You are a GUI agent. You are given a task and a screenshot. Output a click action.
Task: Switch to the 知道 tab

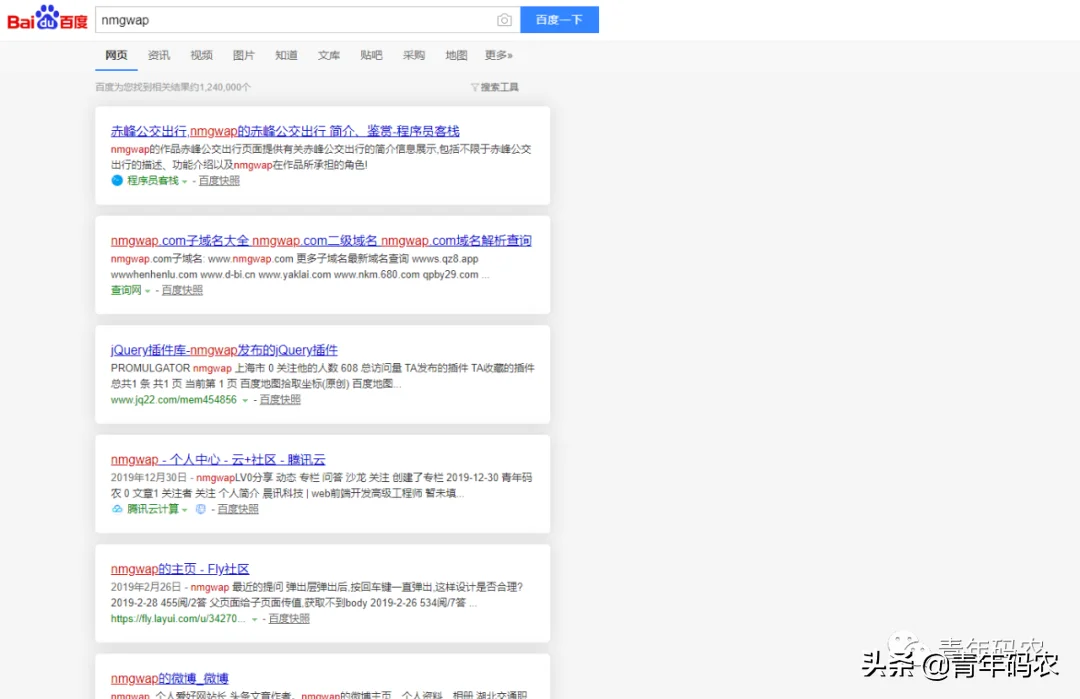(287, 55)
